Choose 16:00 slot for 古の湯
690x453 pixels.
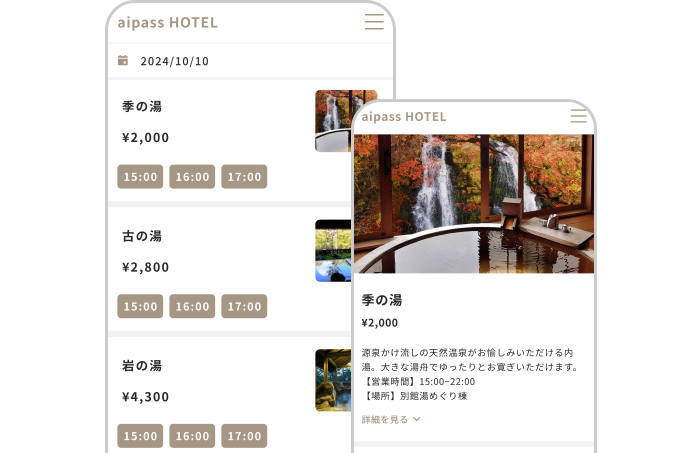[192, 306]
